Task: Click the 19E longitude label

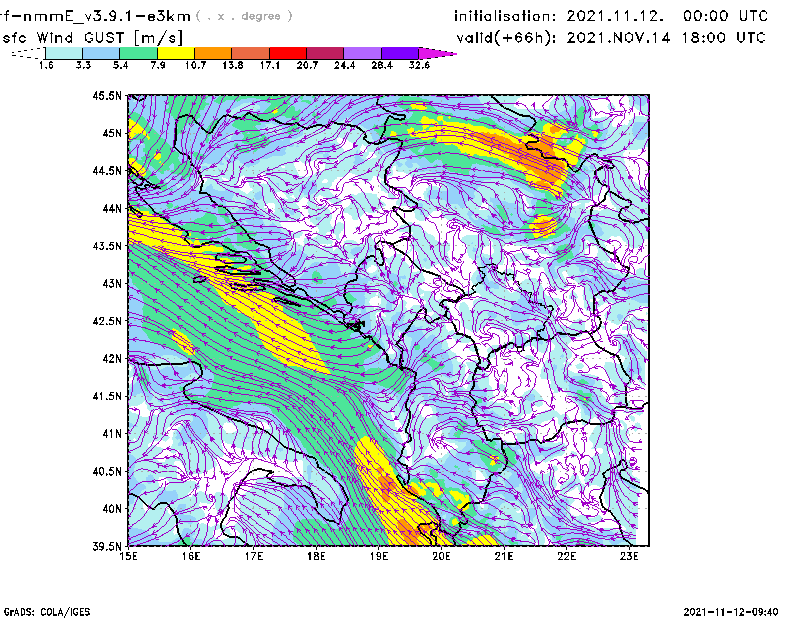Action: pyautogui.click(x=379, y=556)
